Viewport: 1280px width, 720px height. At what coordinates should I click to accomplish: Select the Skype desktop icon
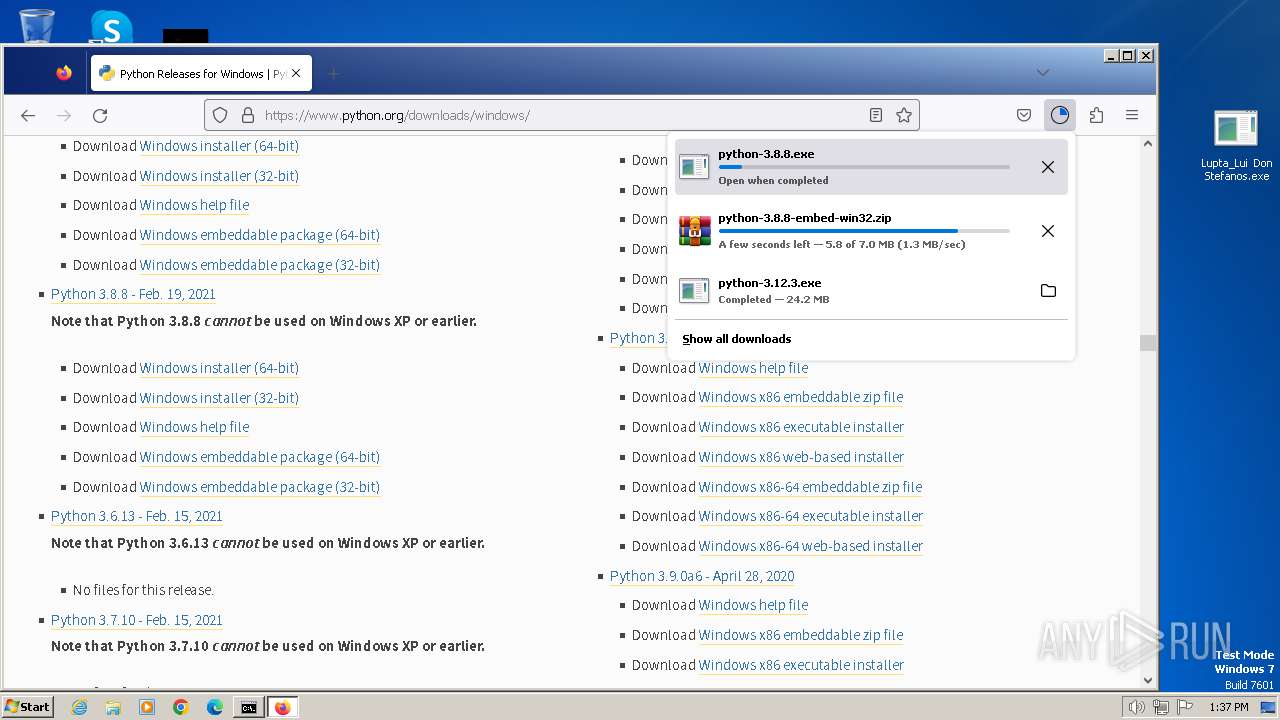(111, 27)
